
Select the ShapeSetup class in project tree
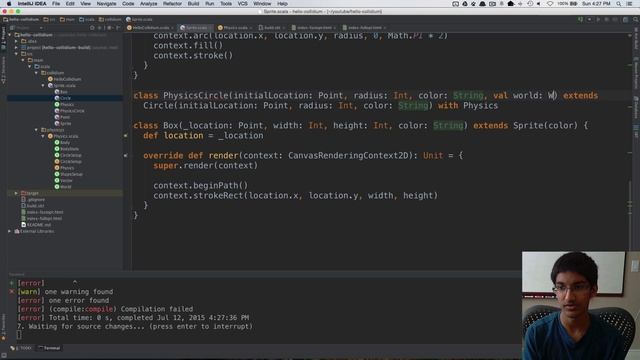[x=68, y=174]
